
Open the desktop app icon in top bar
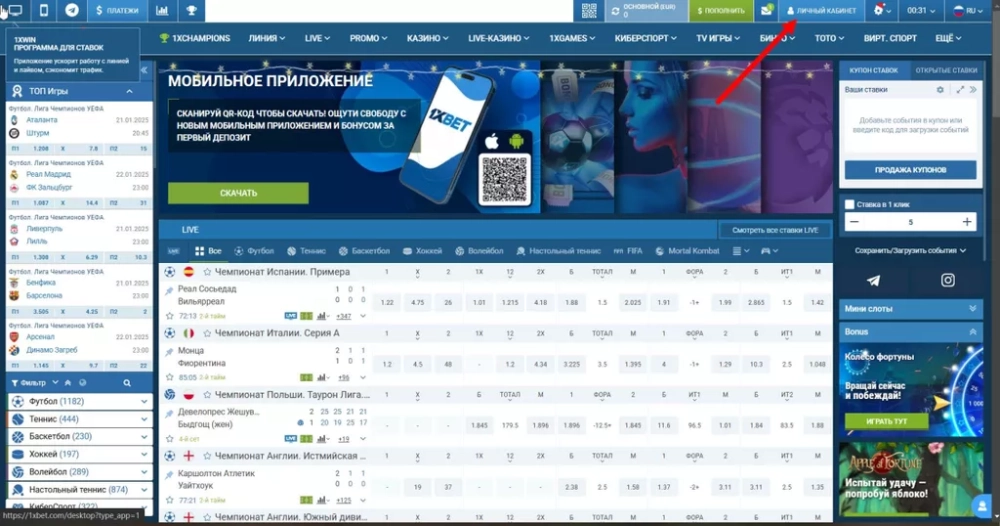(15, 10)
